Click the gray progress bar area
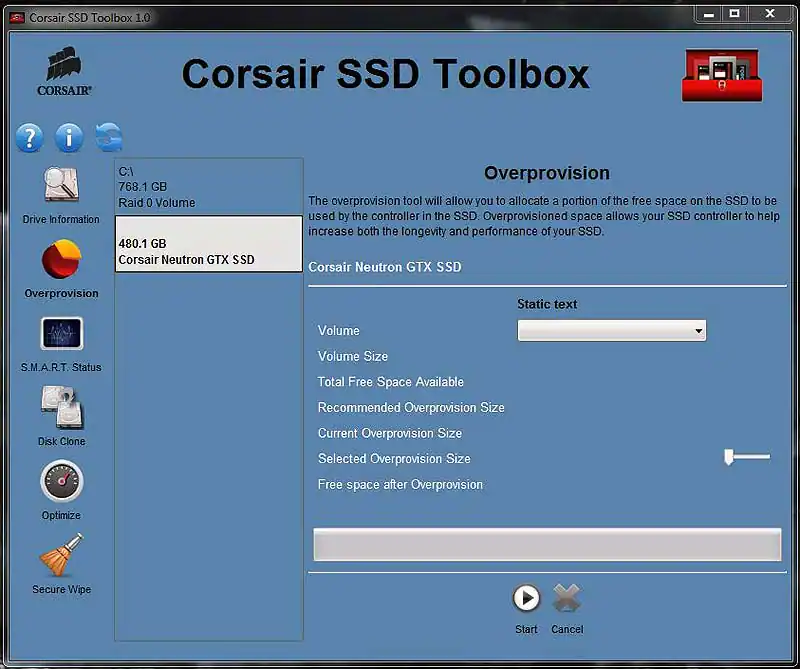 click(x=547, y=544)
